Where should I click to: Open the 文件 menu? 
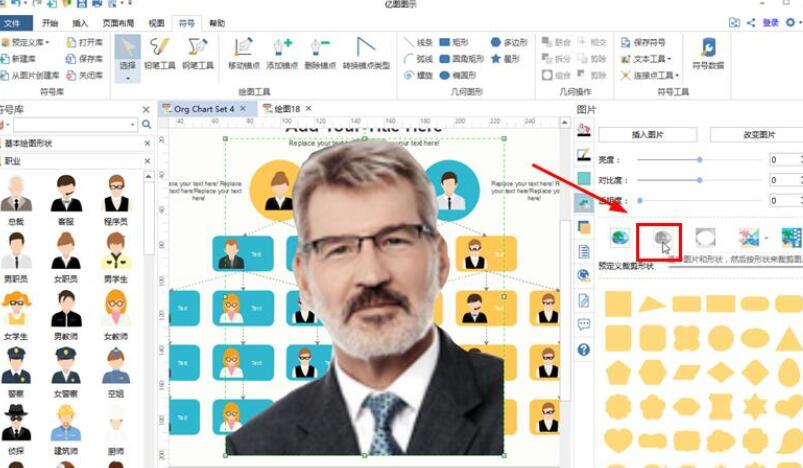pyautogui.click(x=12, y=23)
